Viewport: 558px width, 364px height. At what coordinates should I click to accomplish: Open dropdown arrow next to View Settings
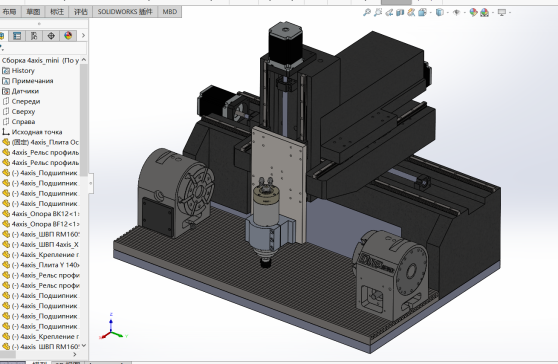tap(510, 12)
